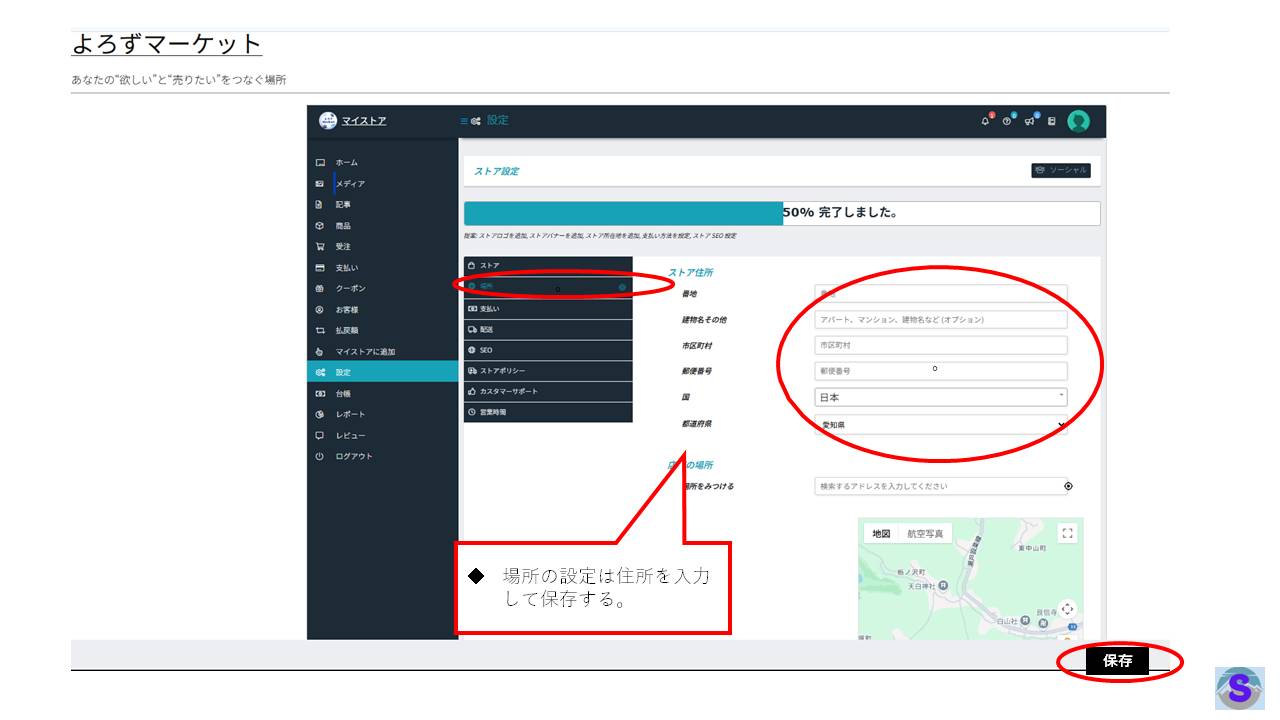Select the ストア settings tab
The height and width of the screenshot is (720, 1280).
tap(548, 265)
